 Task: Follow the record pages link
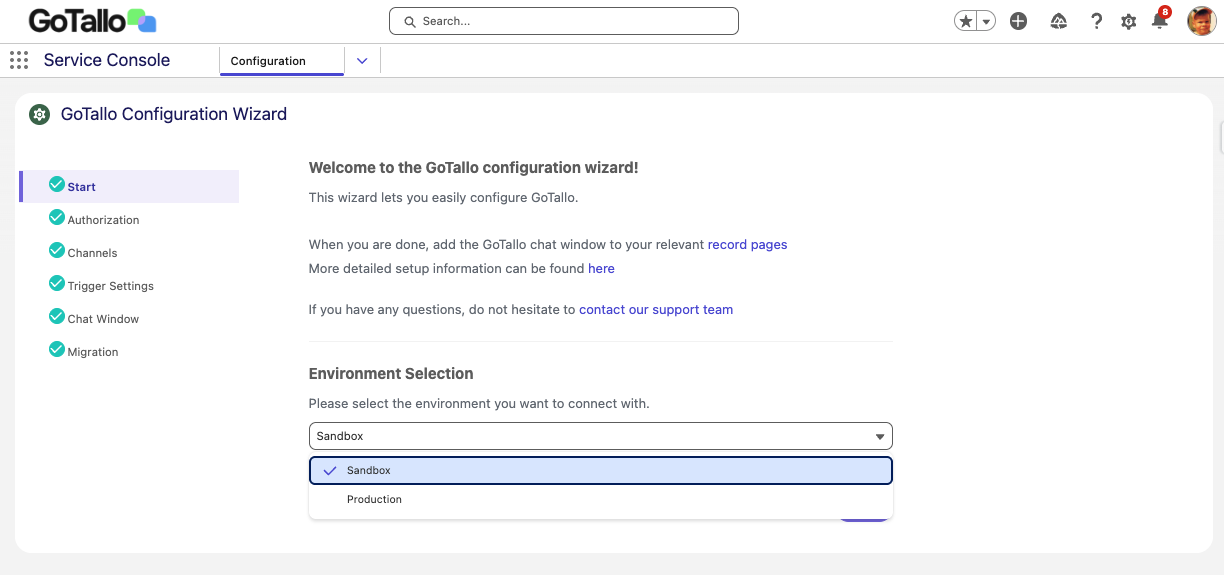click(x=747, y=244)
